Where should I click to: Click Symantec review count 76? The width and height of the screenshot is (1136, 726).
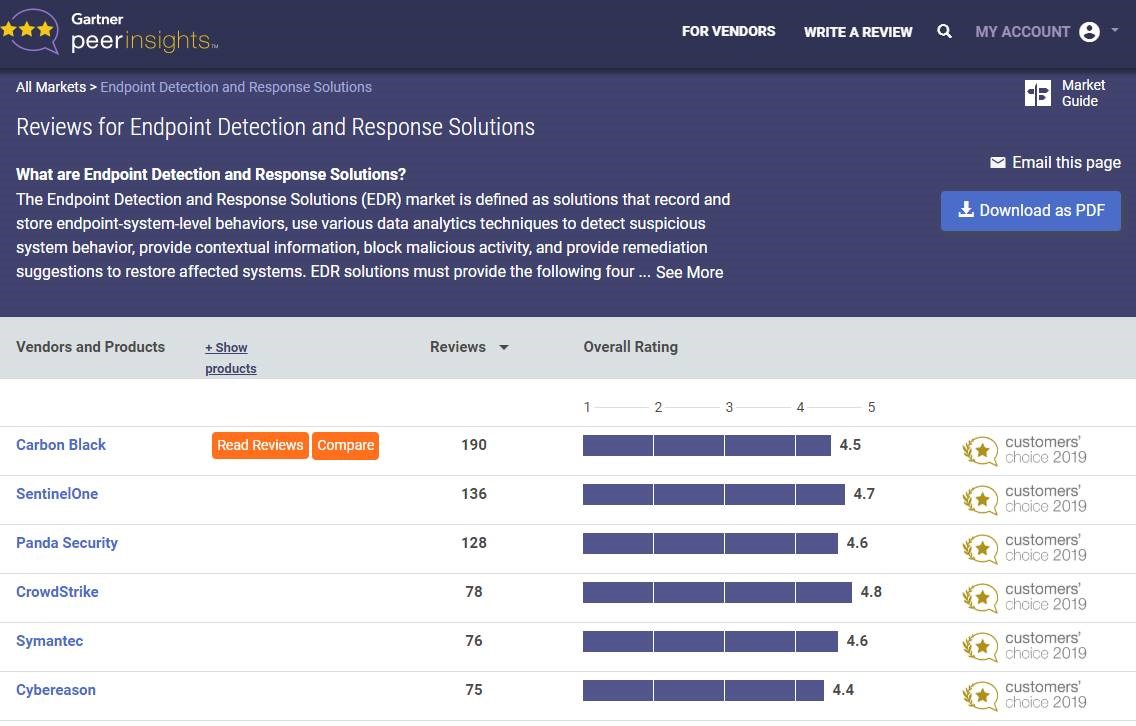474,641
